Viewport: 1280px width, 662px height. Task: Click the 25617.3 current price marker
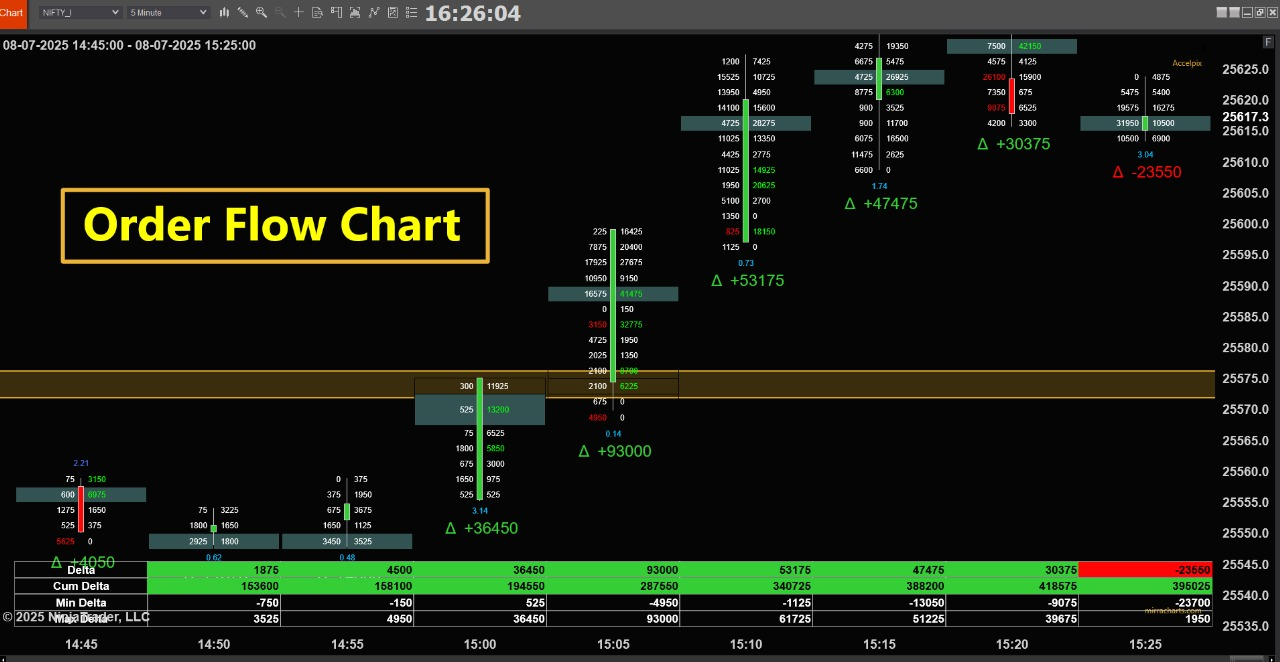1245,117
